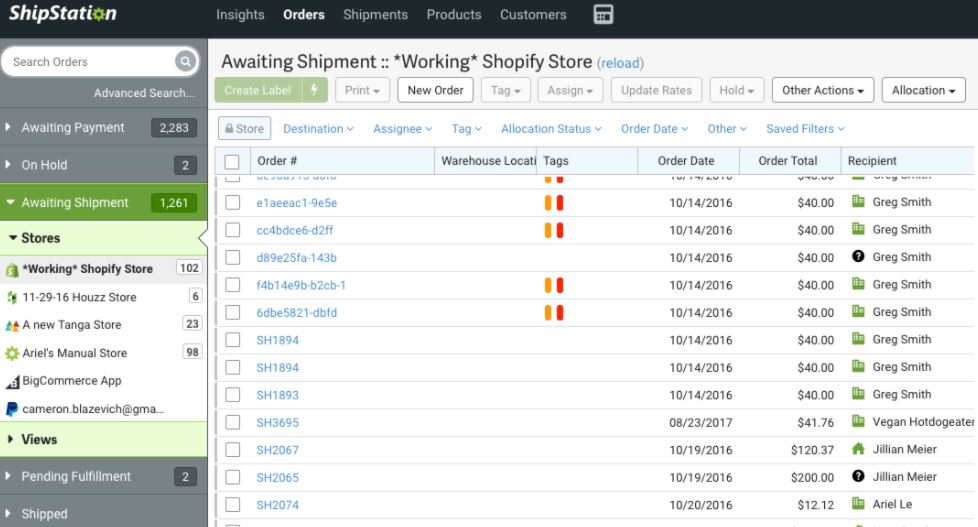The image size is (978, 527).
Task: Open the Allocation Status filter
Action: (551, 128)
